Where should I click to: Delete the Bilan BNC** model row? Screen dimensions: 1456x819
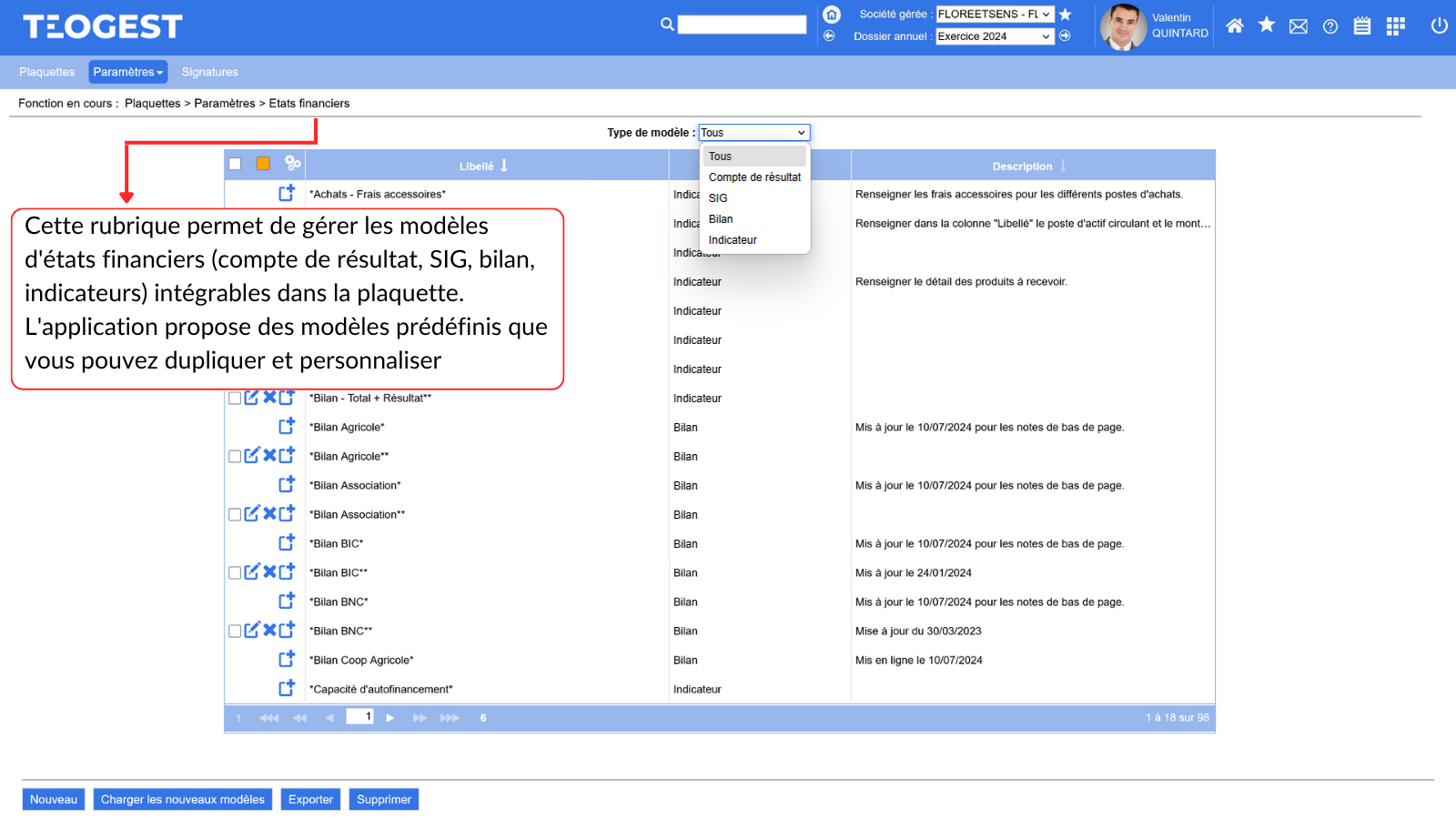[269, 630]
